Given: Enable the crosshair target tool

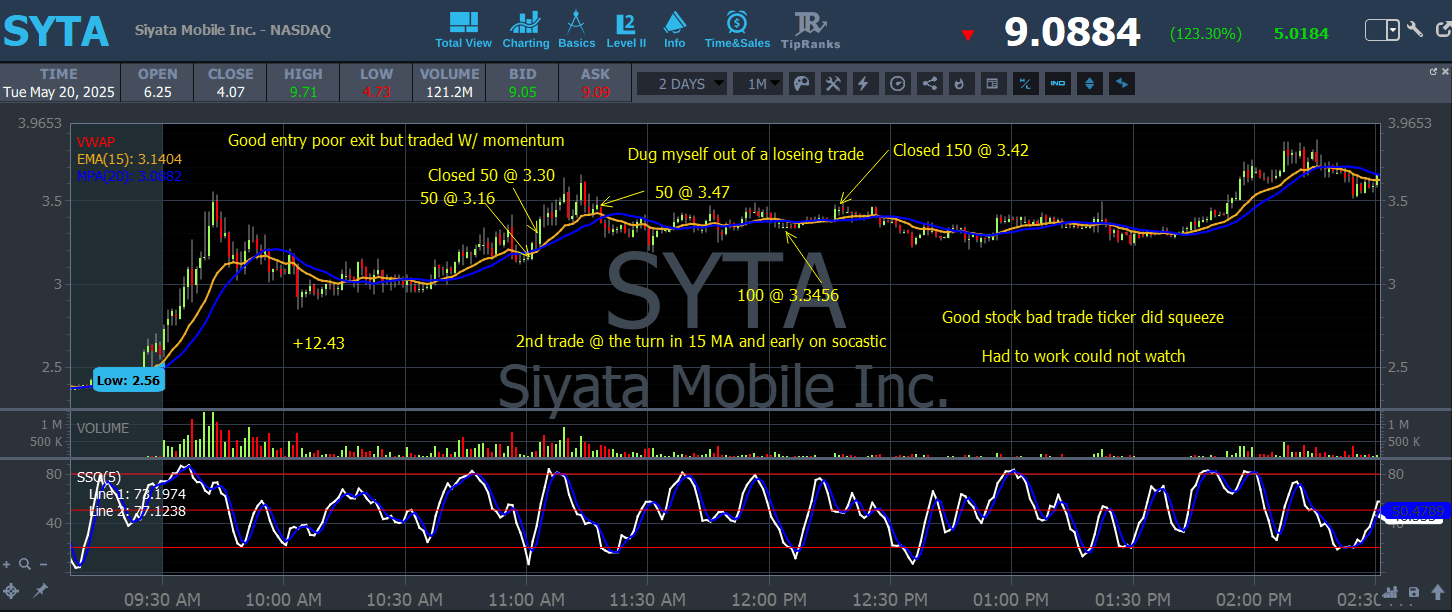Looking at the screenshot, I should click(11, 591).
